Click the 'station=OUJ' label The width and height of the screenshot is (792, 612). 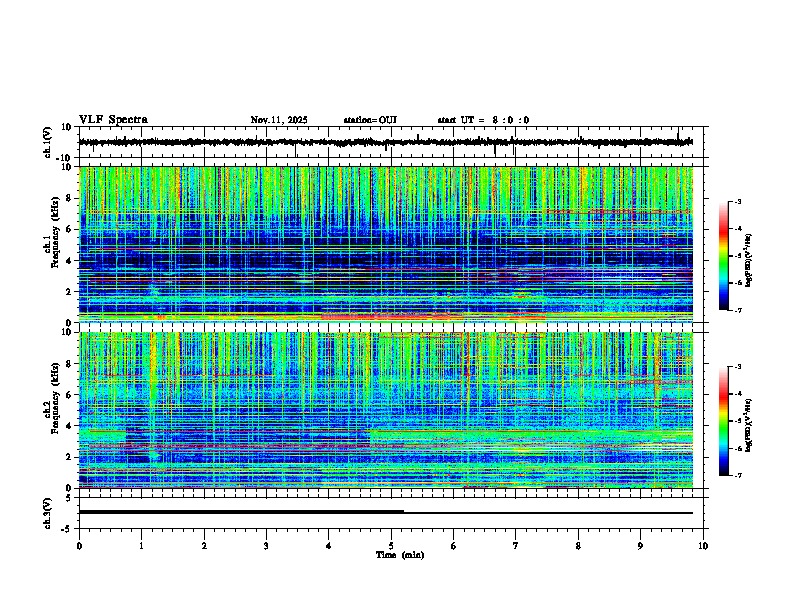[x=370, y=120]
